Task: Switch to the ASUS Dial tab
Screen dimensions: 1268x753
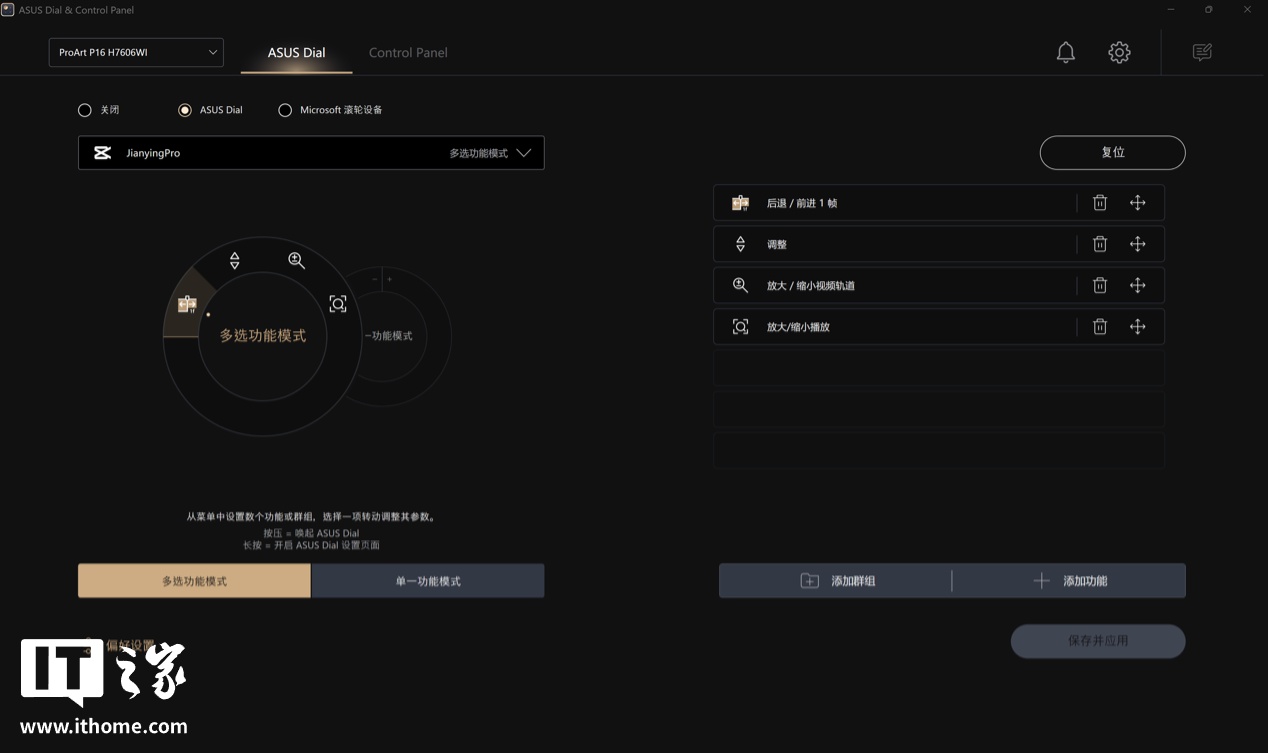Action: [296, 53]
